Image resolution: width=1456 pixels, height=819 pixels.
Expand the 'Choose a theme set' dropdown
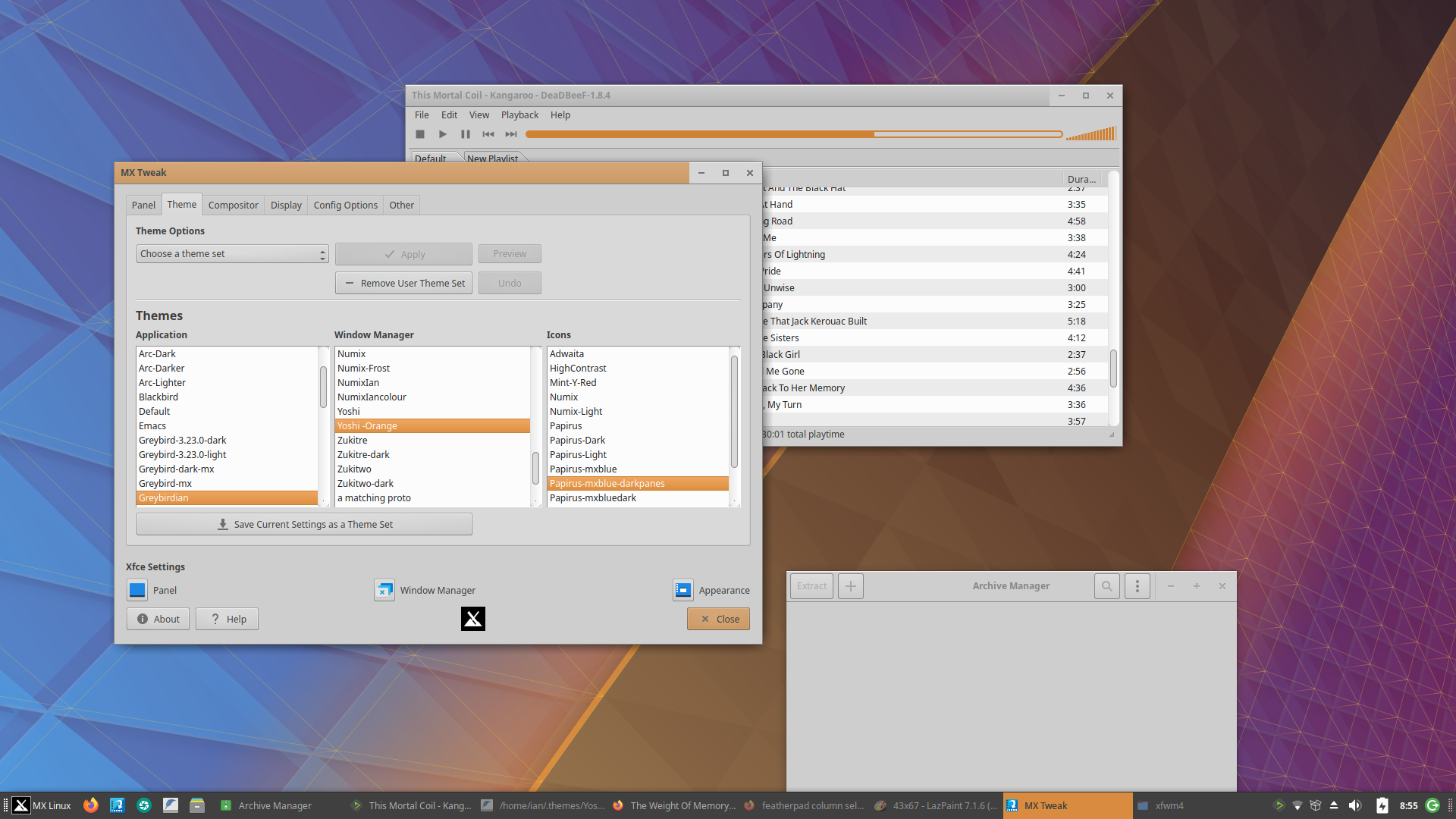[x=233, y=254]
